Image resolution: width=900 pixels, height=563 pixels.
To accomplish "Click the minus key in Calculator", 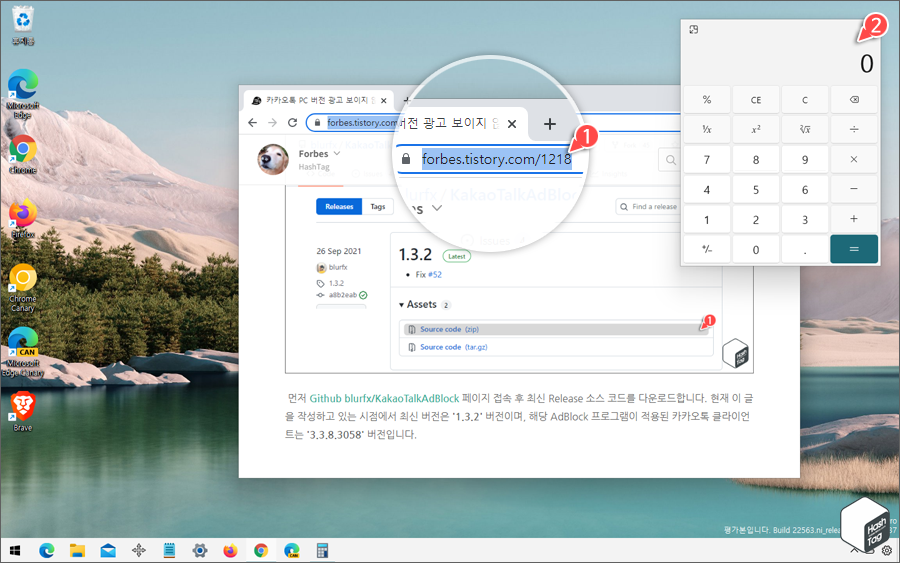I will coord(854,189).
